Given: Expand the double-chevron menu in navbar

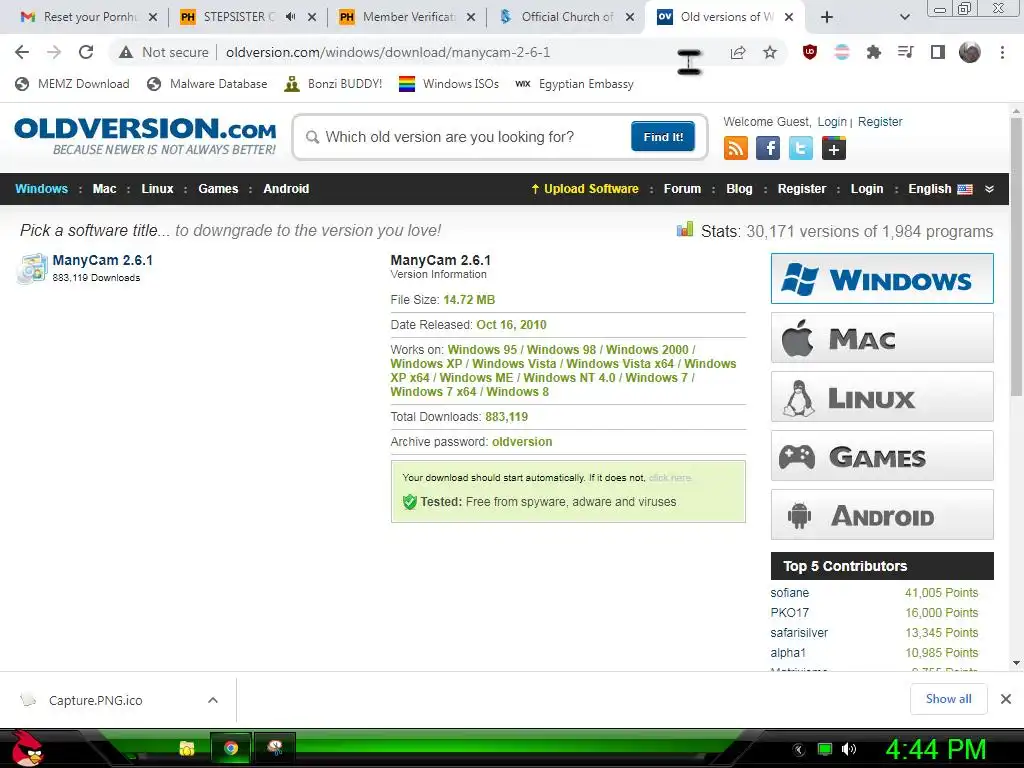Looking at the screenshot, I should point(989,189).
